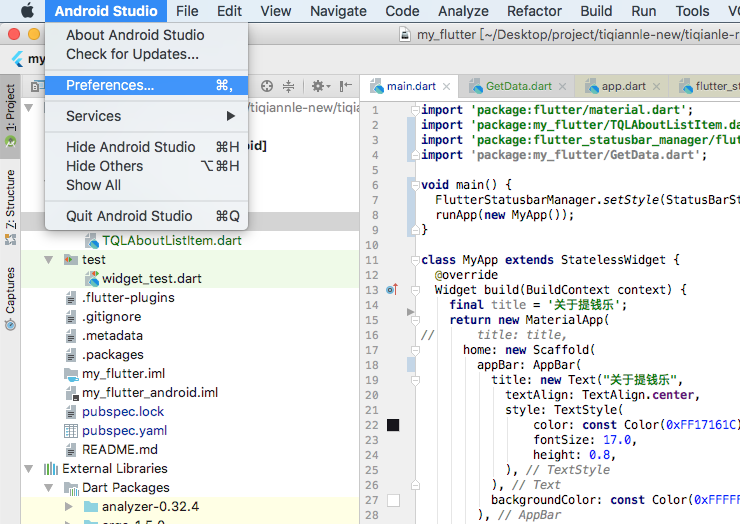
Task: Fold the main() function at line 6
Action: click(415, 185)
